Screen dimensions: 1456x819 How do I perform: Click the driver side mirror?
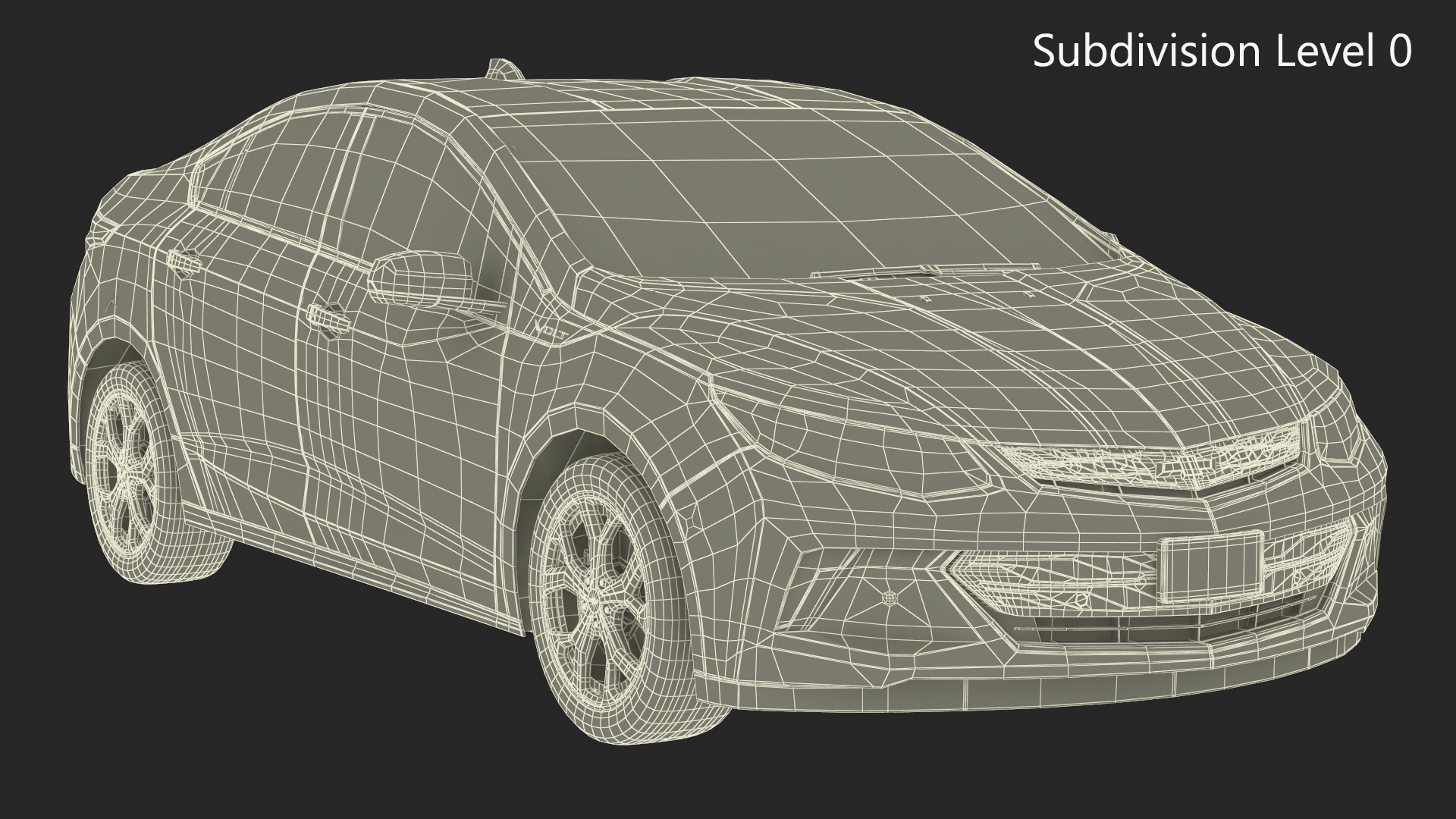pos(422,278)
